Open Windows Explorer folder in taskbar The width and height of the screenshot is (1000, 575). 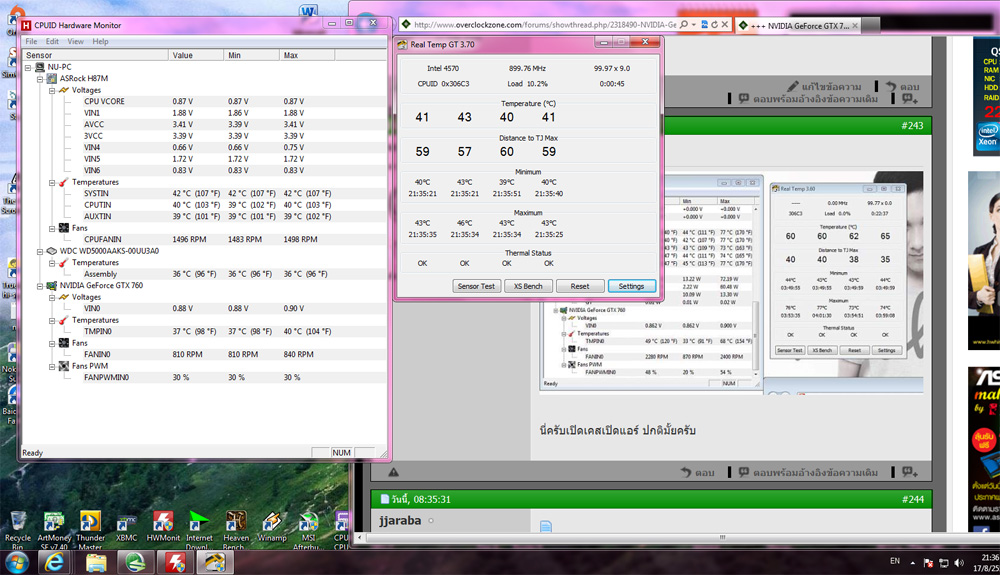(x=96, y=562)
